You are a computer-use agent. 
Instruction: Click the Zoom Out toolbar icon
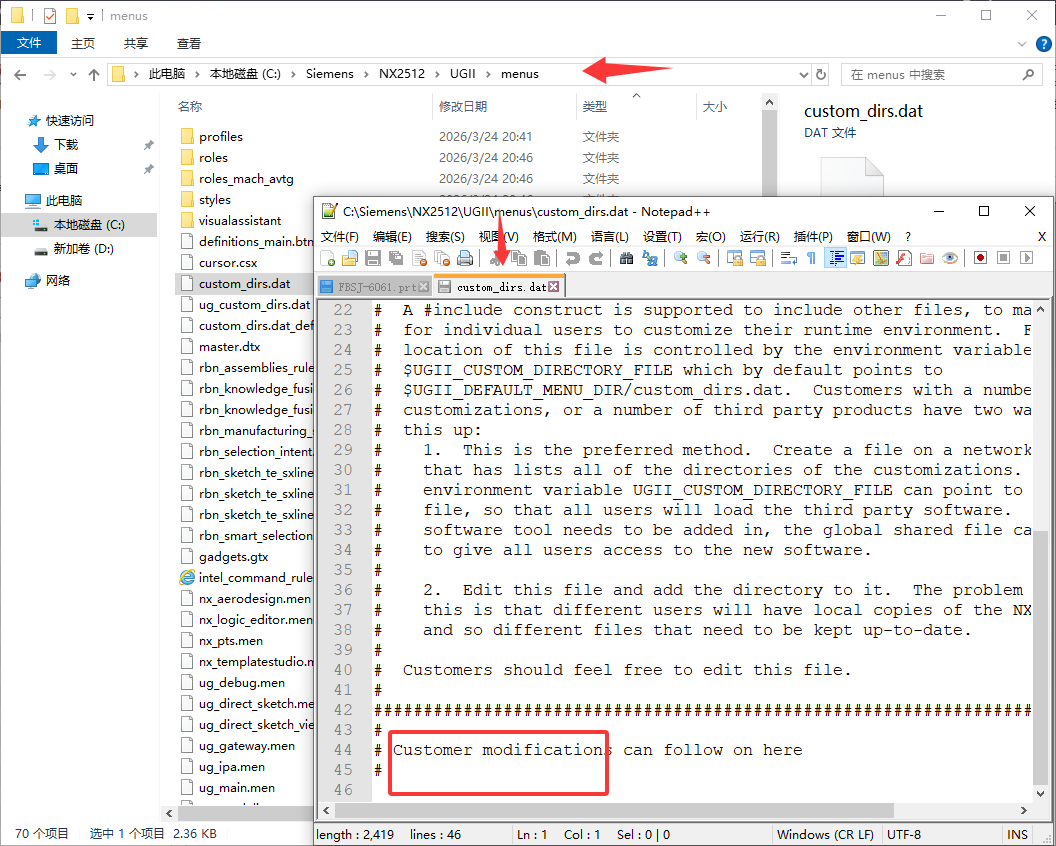(x=703, y=258)
